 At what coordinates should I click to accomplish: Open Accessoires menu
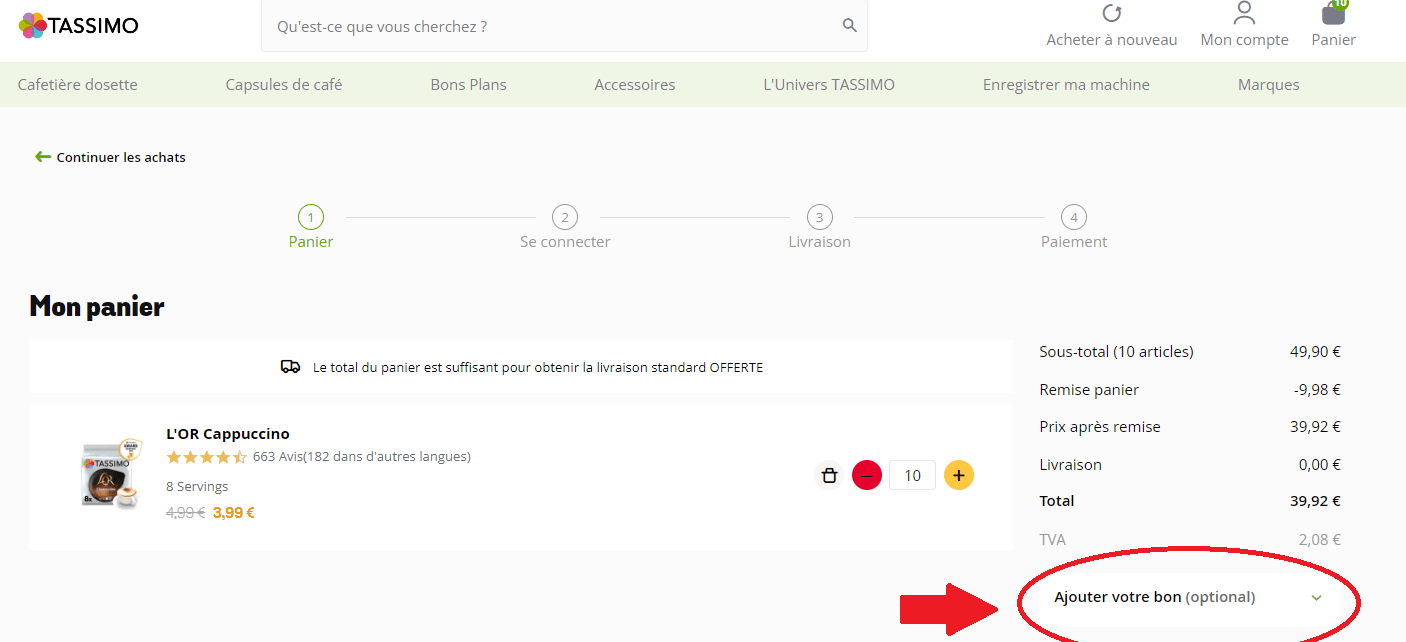click(635, 85)
